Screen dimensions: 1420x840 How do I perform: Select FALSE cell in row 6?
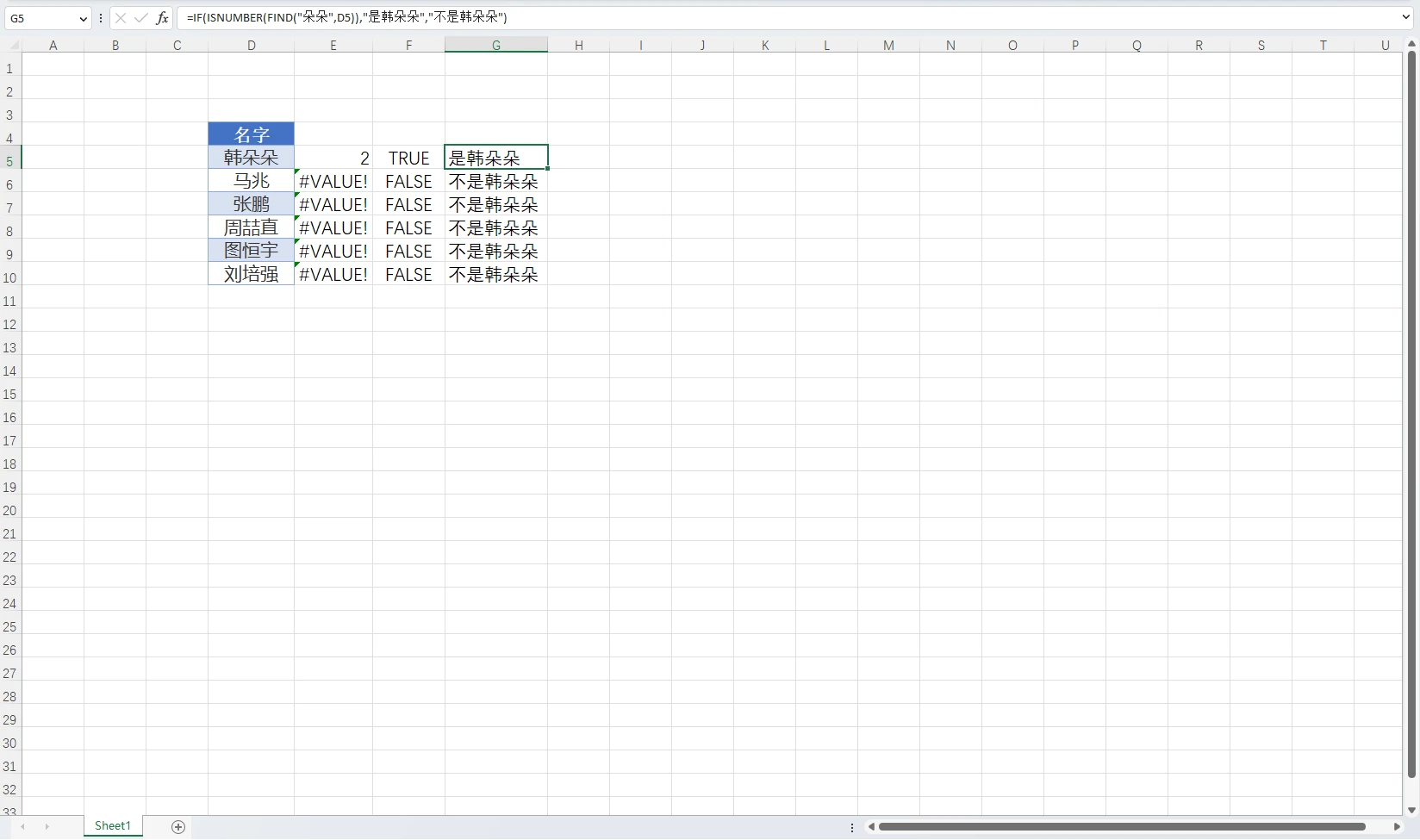point(409,180)
